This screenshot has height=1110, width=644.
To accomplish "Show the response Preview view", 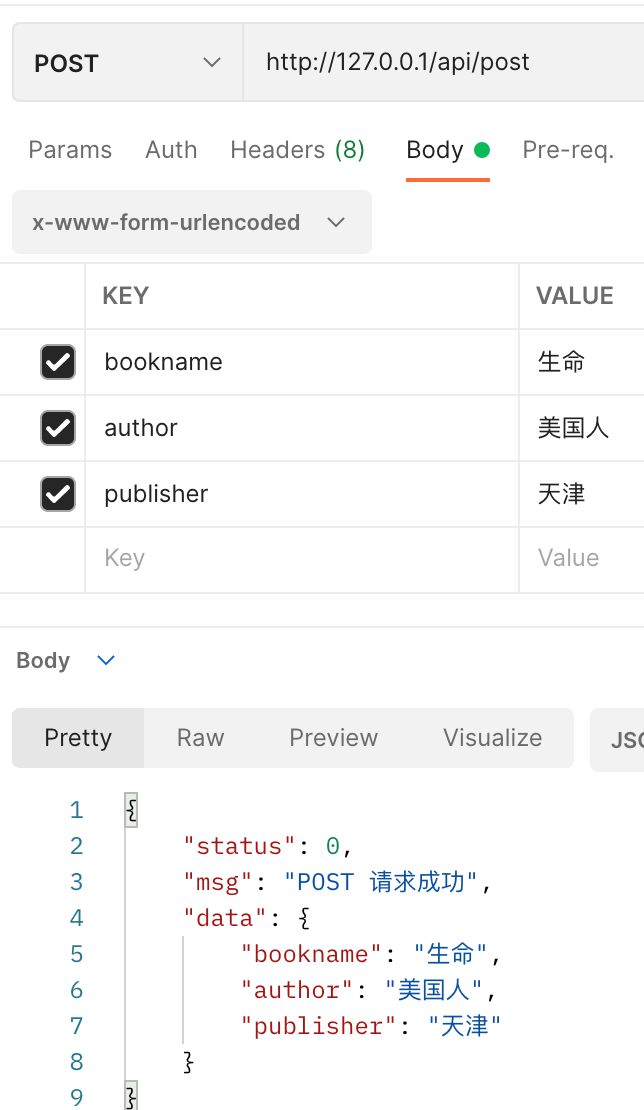I will coord(333,738).
